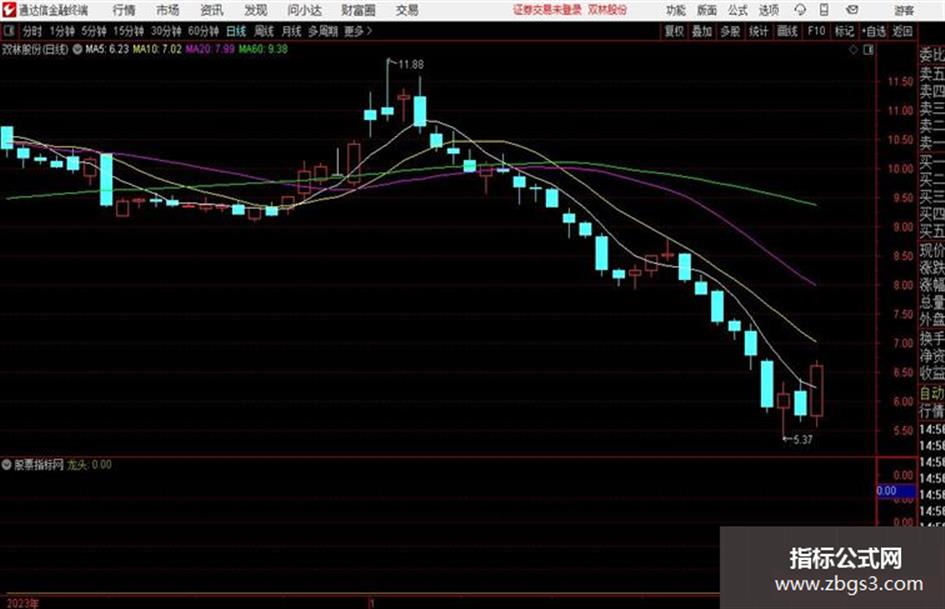Select the 周线 weekly period tab
The width and height of the screenshot is (945, 609).
pos(264,31)
